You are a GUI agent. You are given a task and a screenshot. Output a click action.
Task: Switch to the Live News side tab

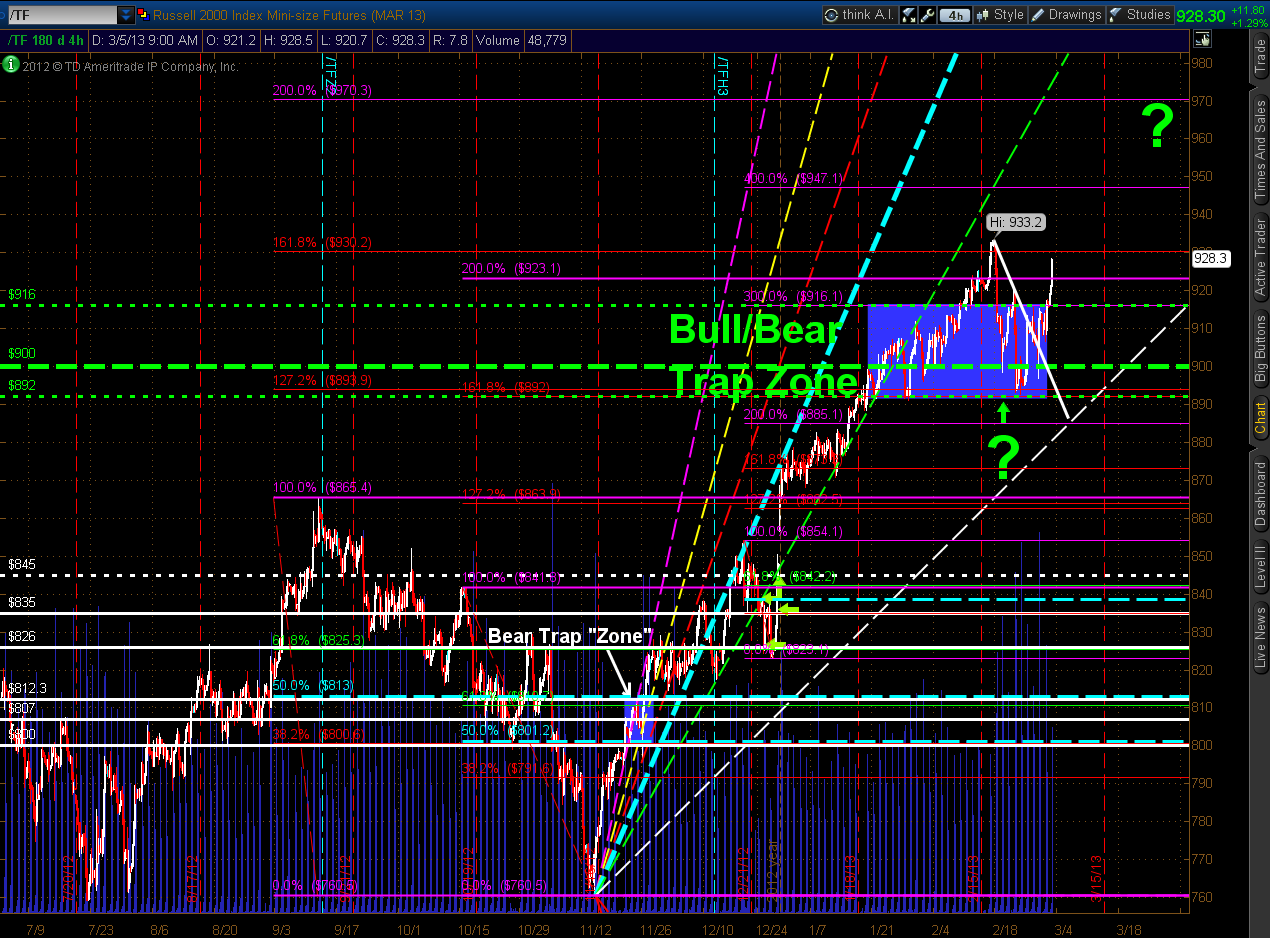1260,638
